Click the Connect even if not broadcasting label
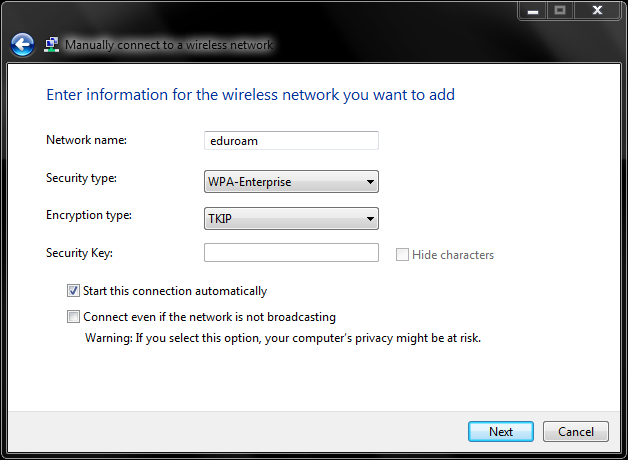Image resolution: width=628 pixels, height=460 pixels. click(209, 317)
